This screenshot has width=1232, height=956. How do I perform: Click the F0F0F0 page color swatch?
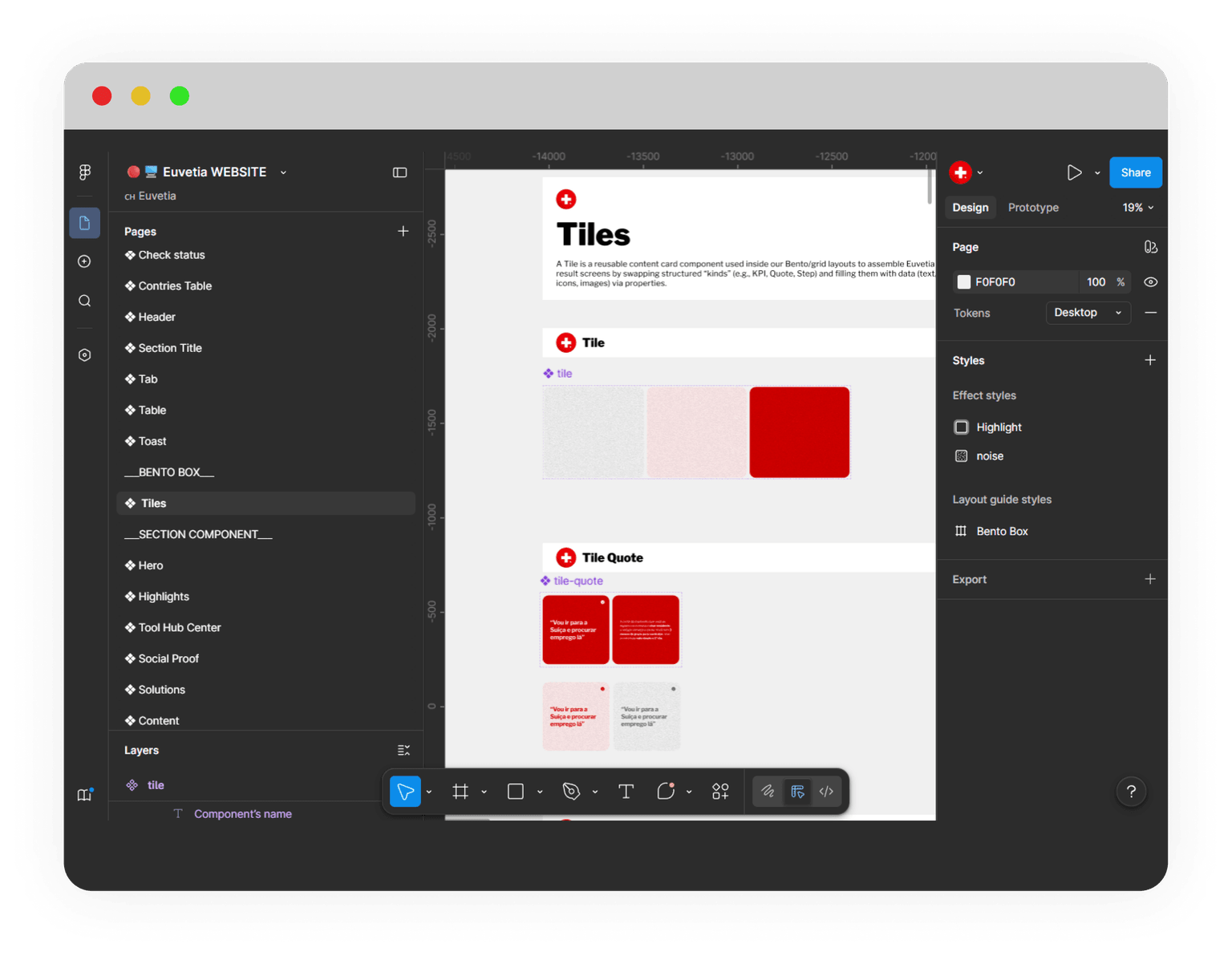pyautogui.click(x=964, y=282)
